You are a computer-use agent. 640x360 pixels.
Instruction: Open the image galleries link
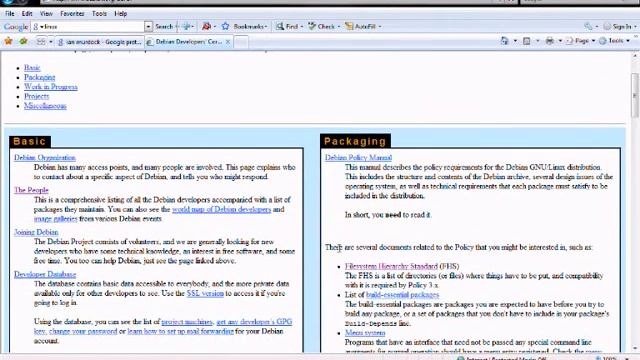pyautogui.click(x=56, y=219)
